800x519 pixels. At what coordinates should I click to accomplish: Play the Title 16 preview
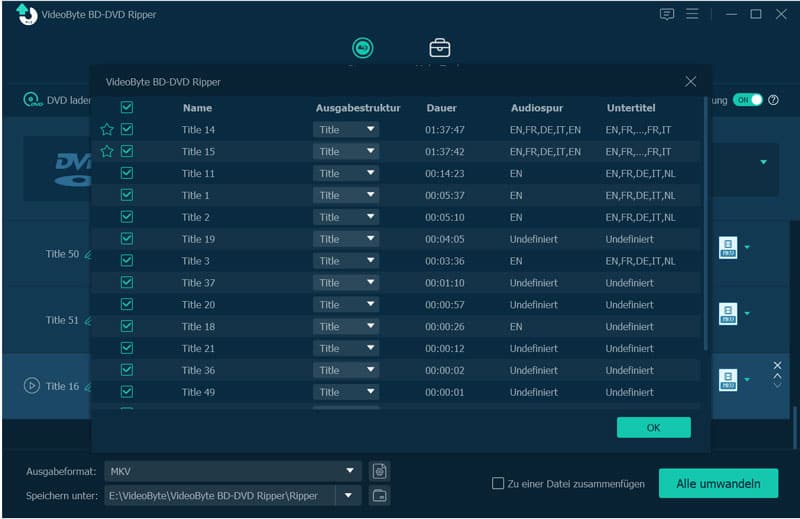click(32, 385)
